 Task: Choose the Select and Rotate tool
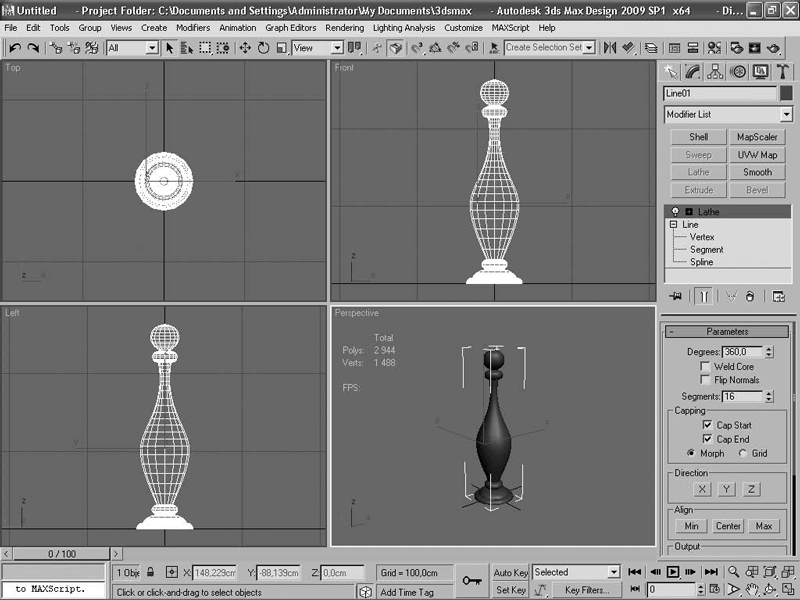coord(263,48)
